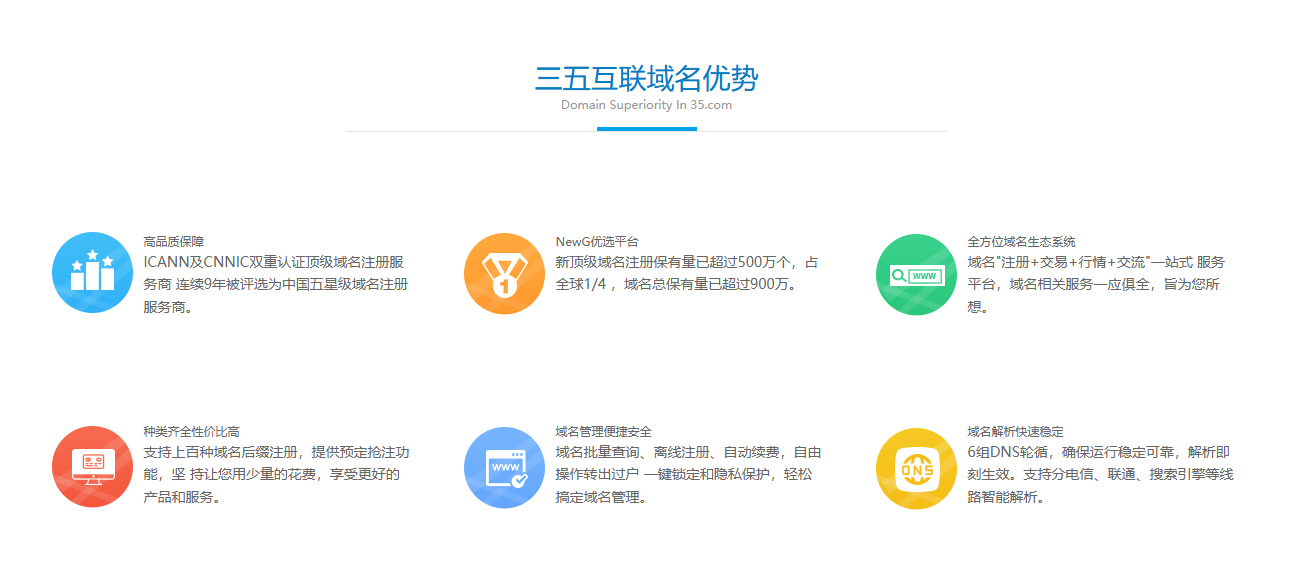
Task: Select the NewG优选平台 heading
Action: 596,241
